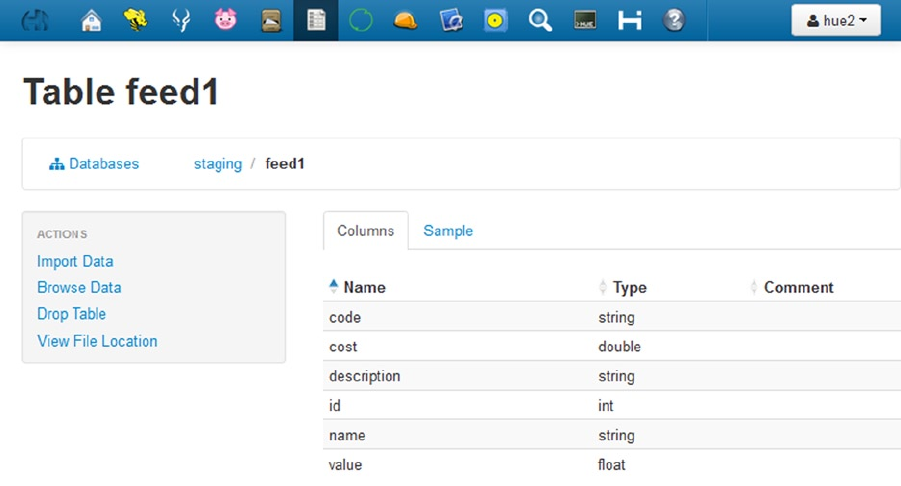Sort by the Comment column
This screenshot has height=486, width=901.
pyautogui.click(x=798, y=287)
